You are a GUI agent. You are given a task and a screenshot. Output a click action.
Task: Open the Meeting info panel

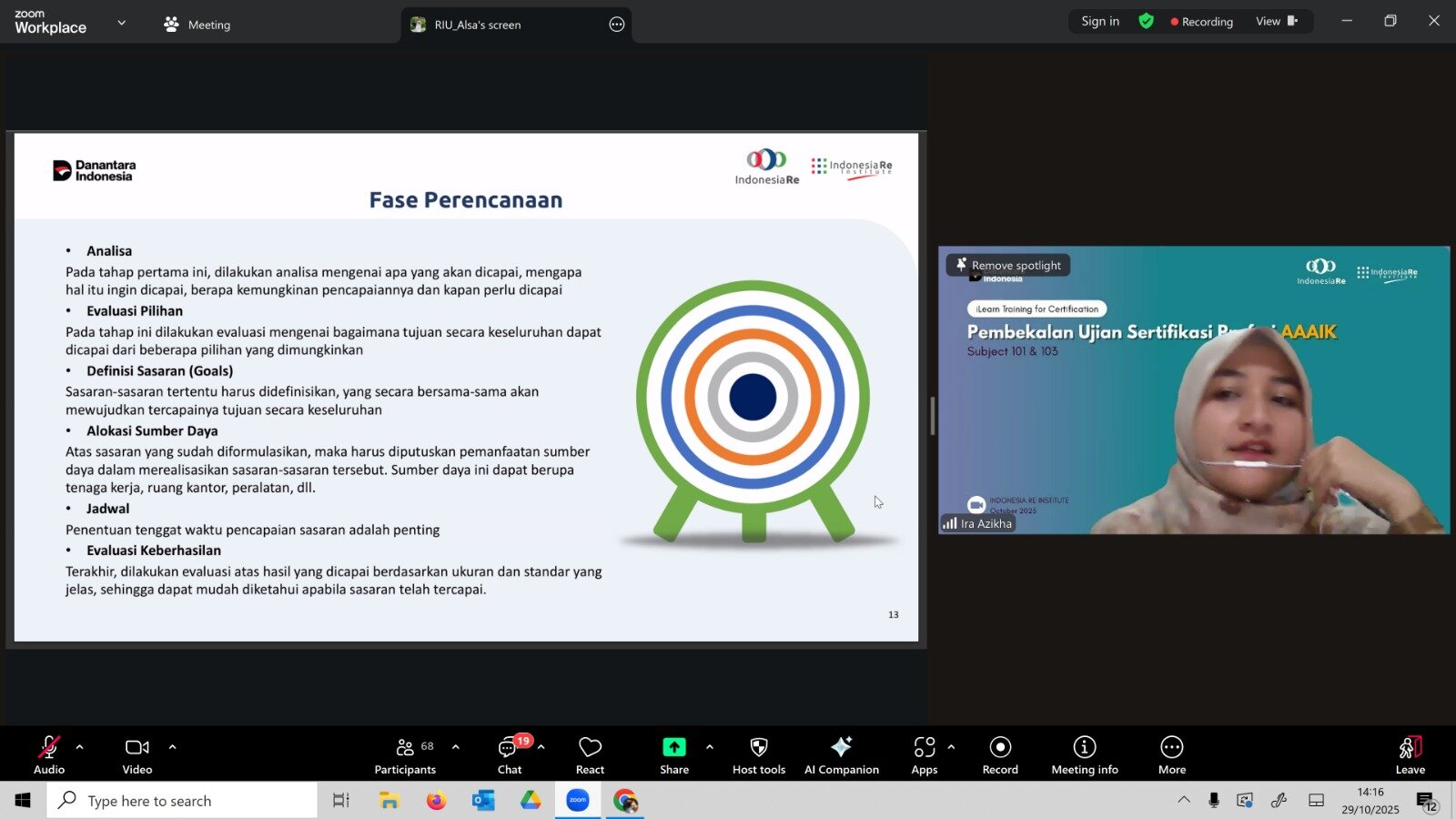[x=1084, y=754]
